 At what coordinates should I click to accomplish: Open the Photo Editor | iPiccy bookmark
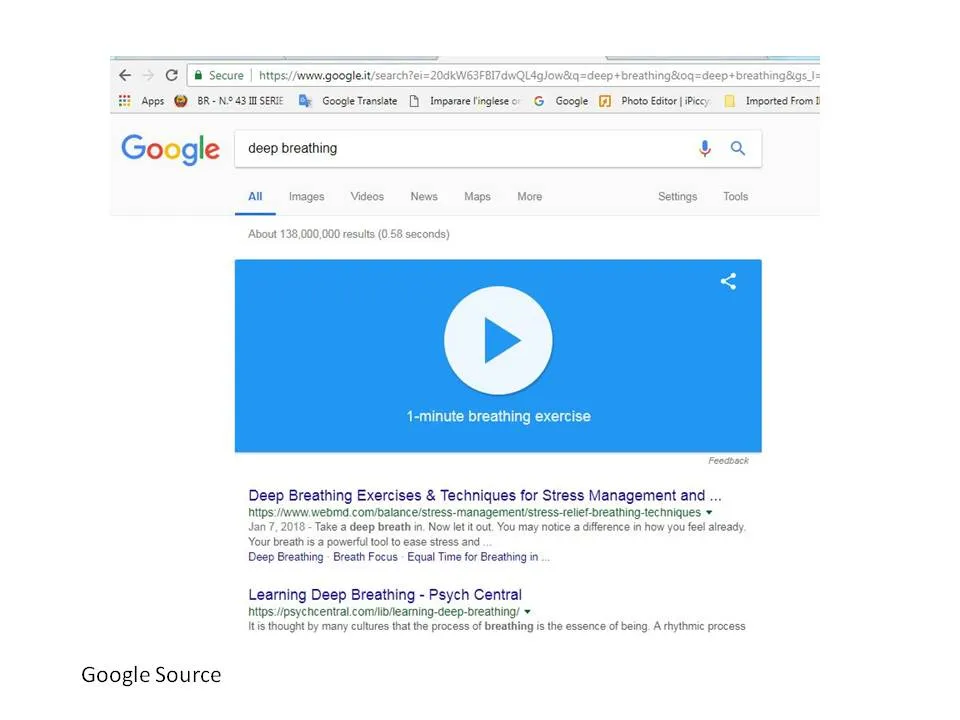point(655,101)
